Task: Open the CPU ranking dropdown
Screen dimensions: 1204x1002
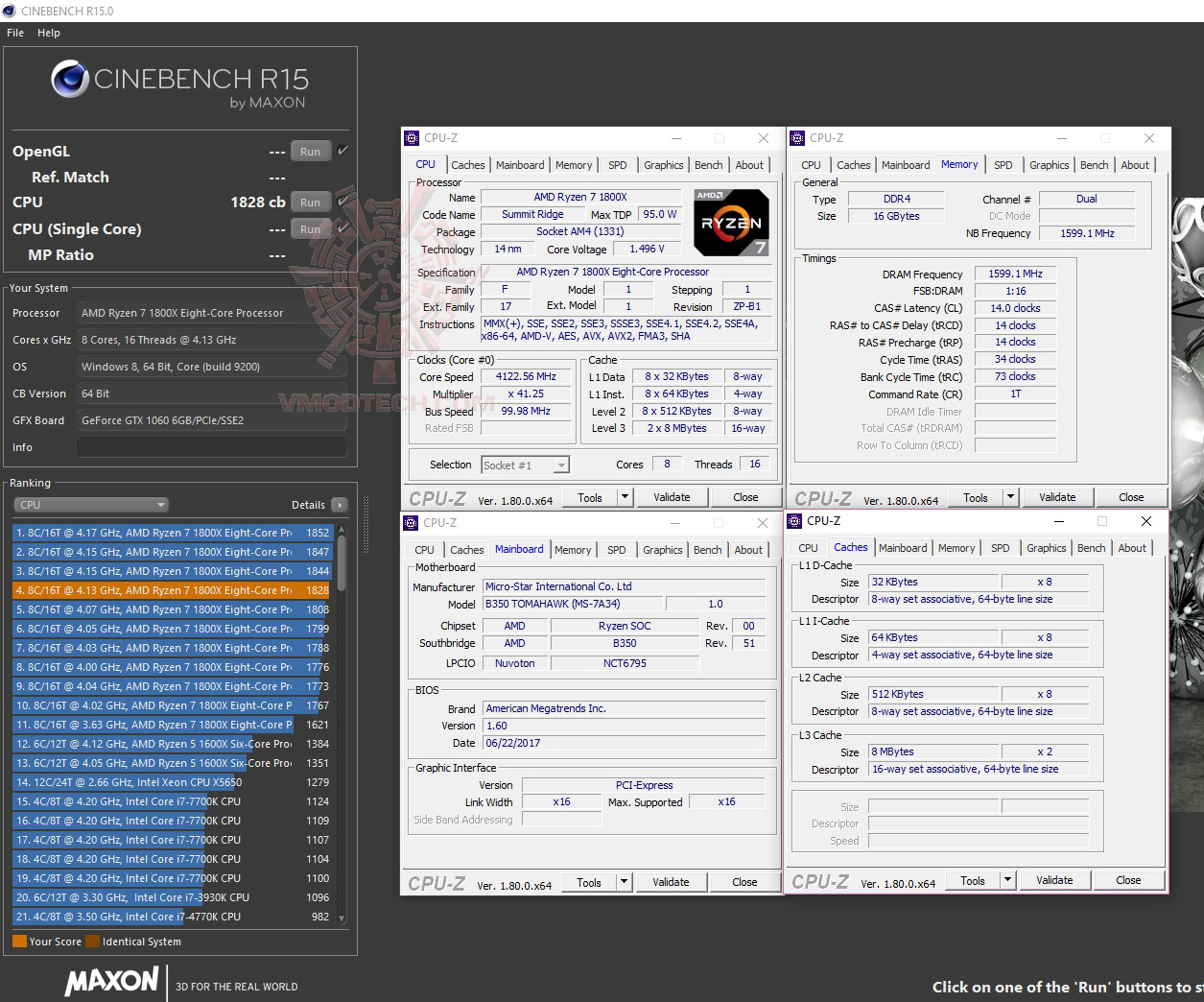Action: (x=91, y=505)
